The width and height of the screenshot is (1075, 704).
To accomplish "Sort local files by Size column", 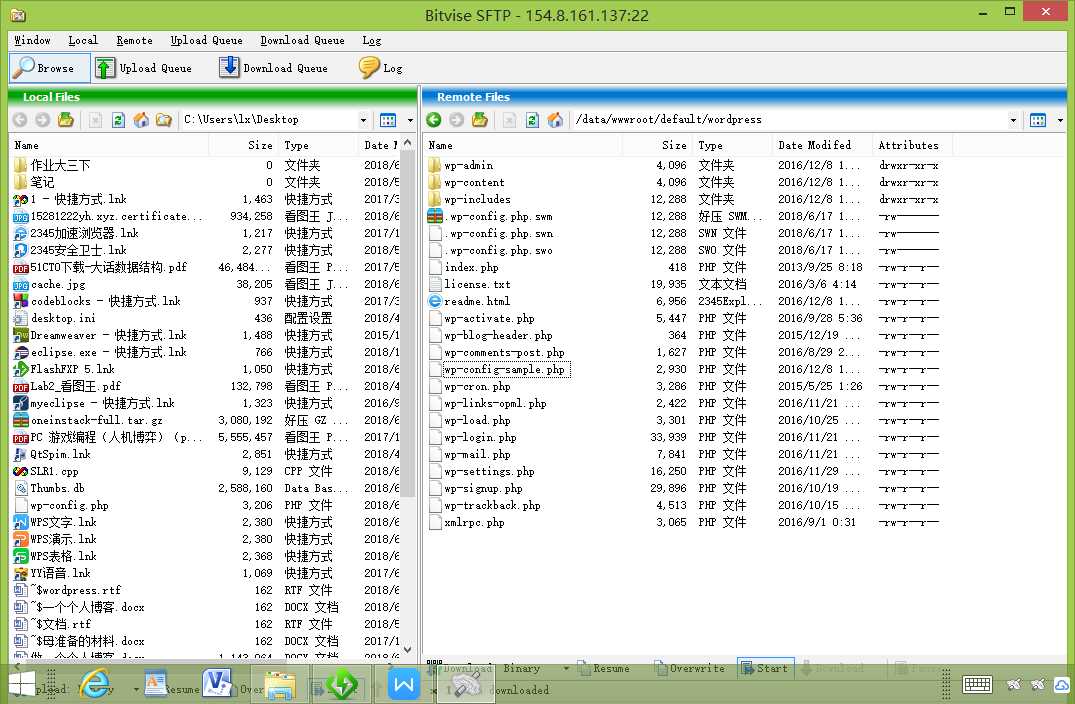I will (x=243, y=145).
